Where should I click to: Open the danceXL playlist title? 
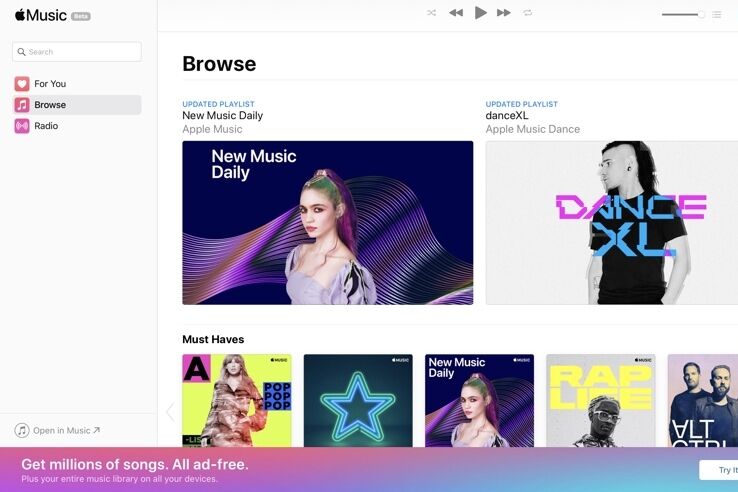[x=507, y=115]
